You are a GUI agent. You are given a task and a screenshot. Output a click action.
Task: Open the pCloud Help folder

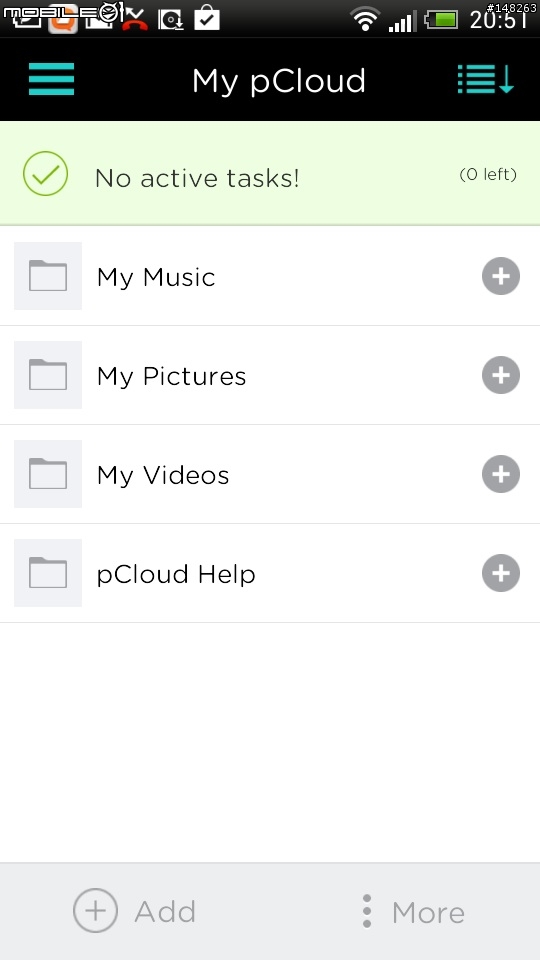click(x=270, y=574)
